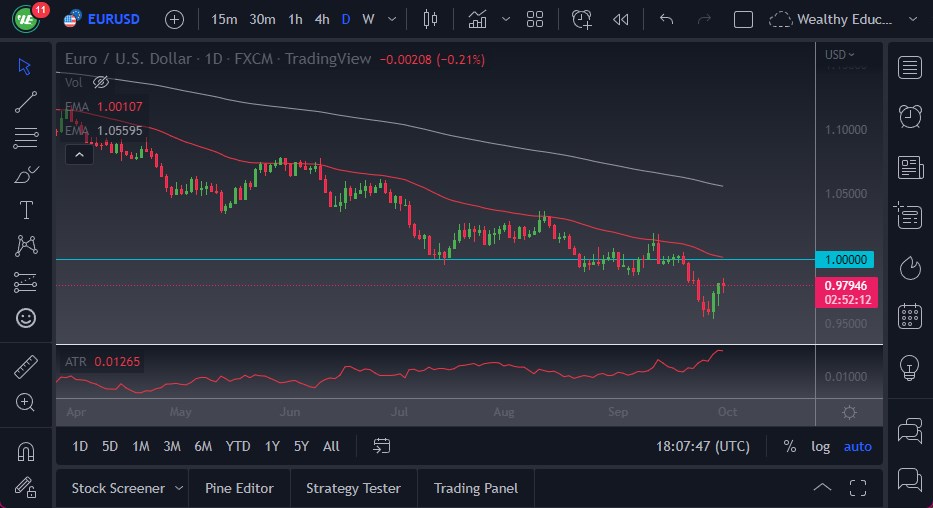Collapse the indicator legend chevron

click(77, 154)
